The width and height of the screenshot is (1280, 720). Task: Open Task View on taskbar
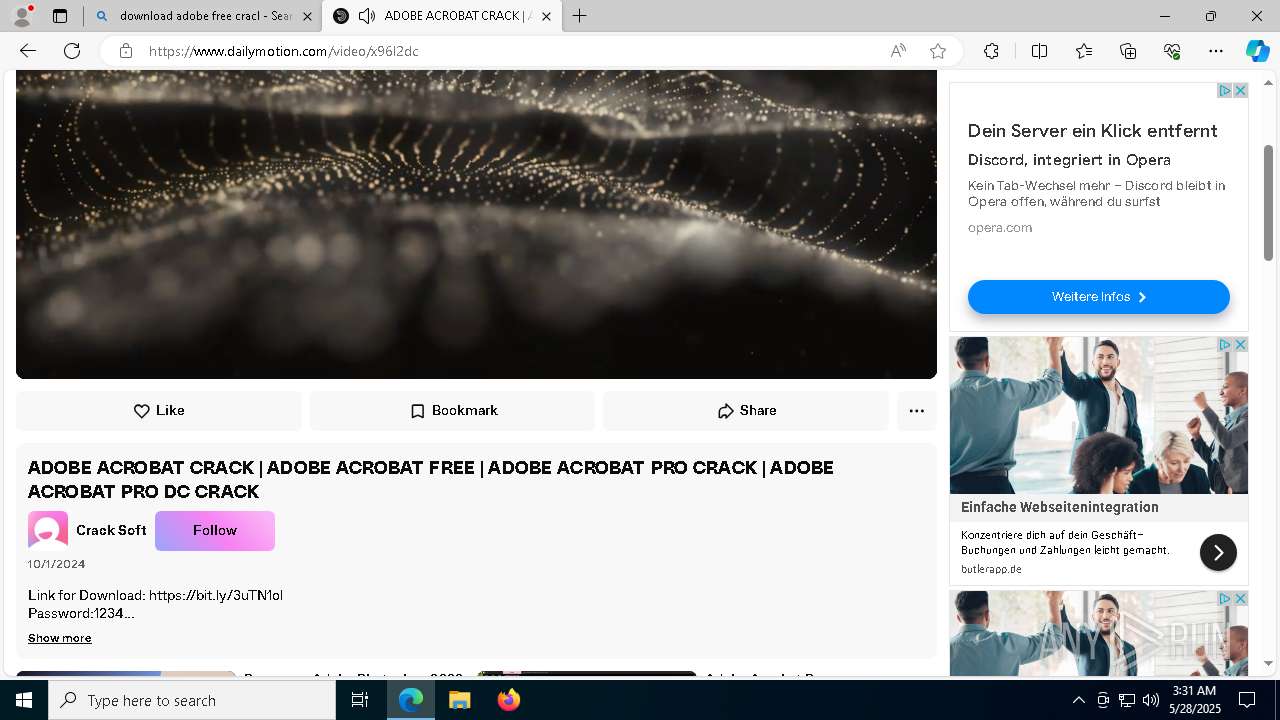360,700
